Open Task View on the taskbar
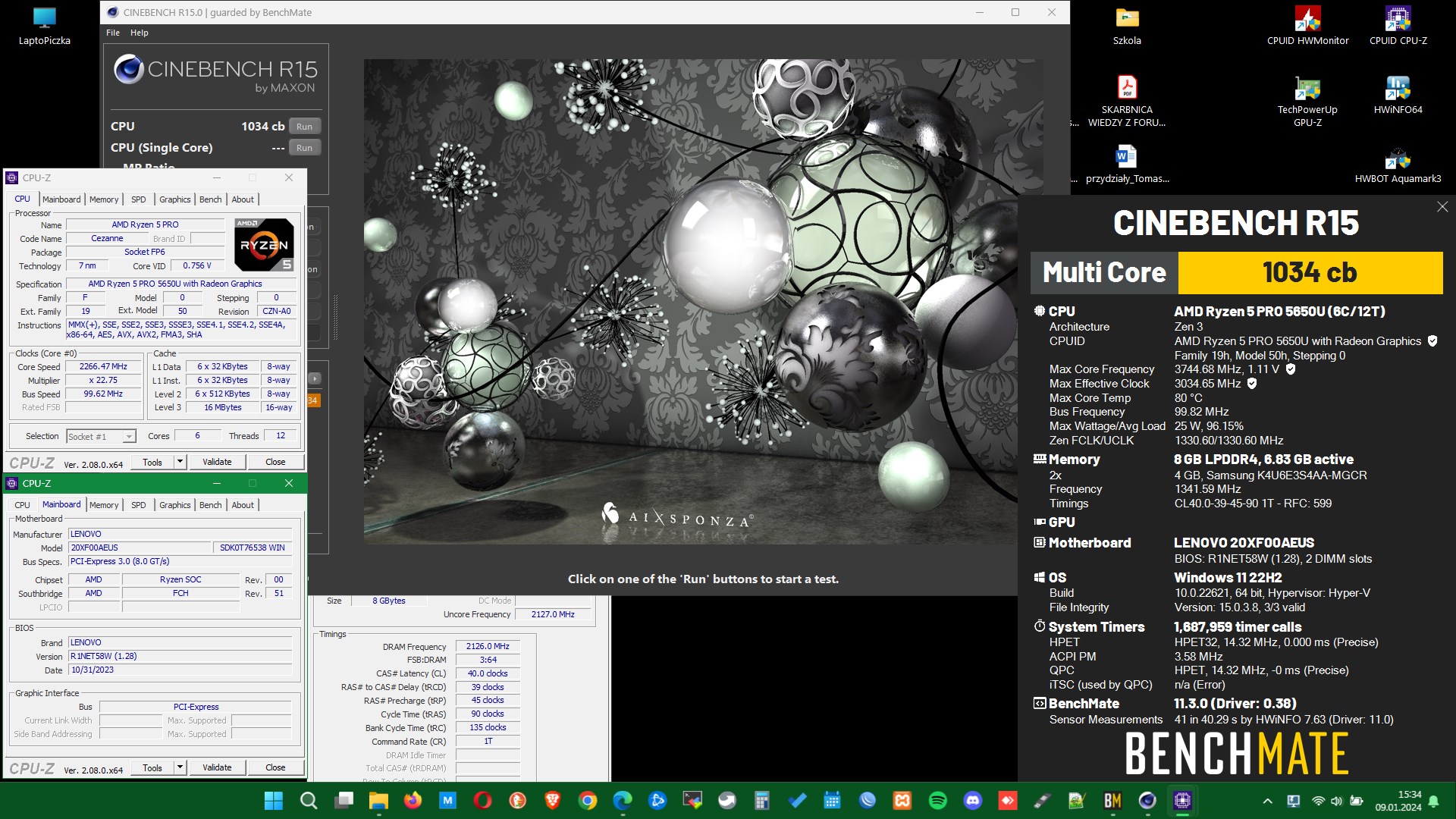This screenshot has height=819, width=1456. pyautogui.click(x=345, y=801)
